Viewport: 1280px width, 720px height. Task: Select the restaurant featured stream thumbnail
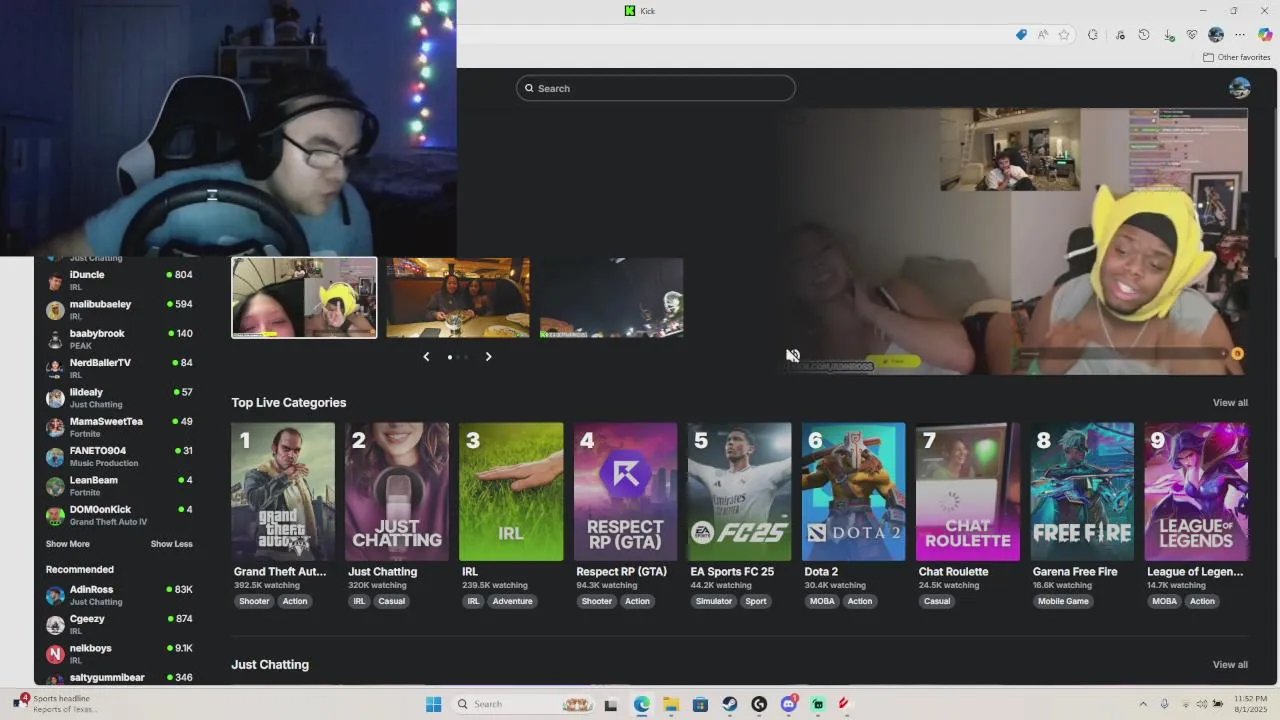[458, 298]
